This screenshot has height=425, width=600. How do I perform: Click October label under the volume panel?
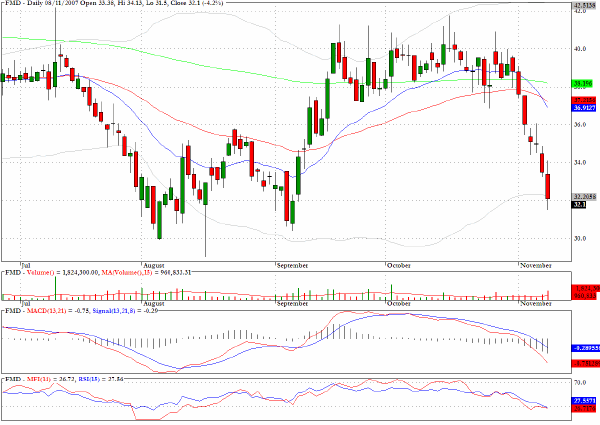click(x=399, y=303)
